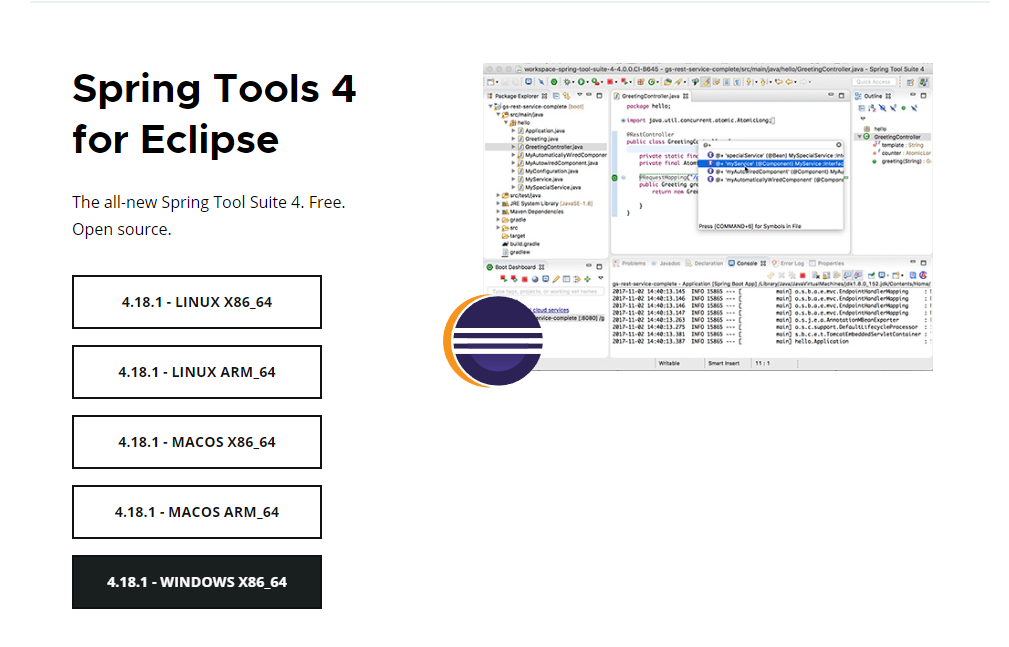
Task: Expand JRE System Library node
Action: (498, 203)
